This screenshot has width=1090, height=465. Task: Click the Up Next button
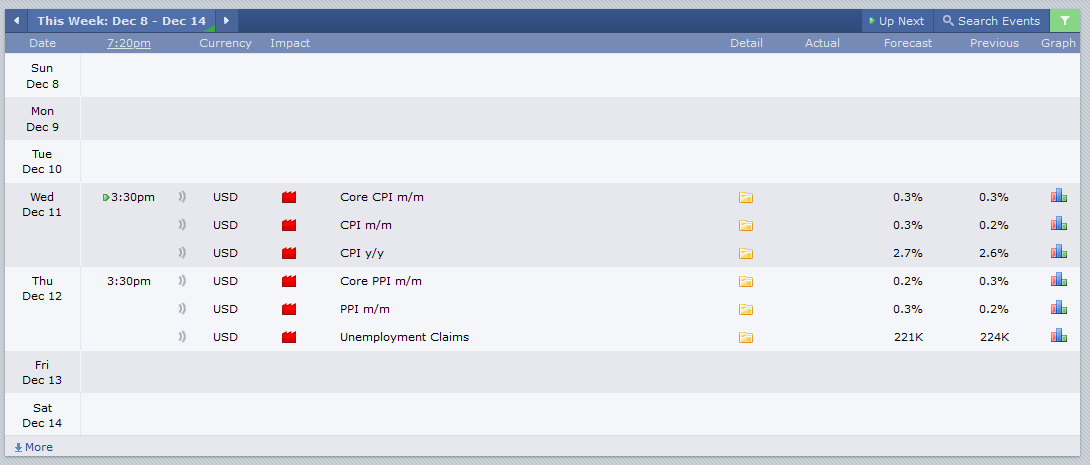897,21
